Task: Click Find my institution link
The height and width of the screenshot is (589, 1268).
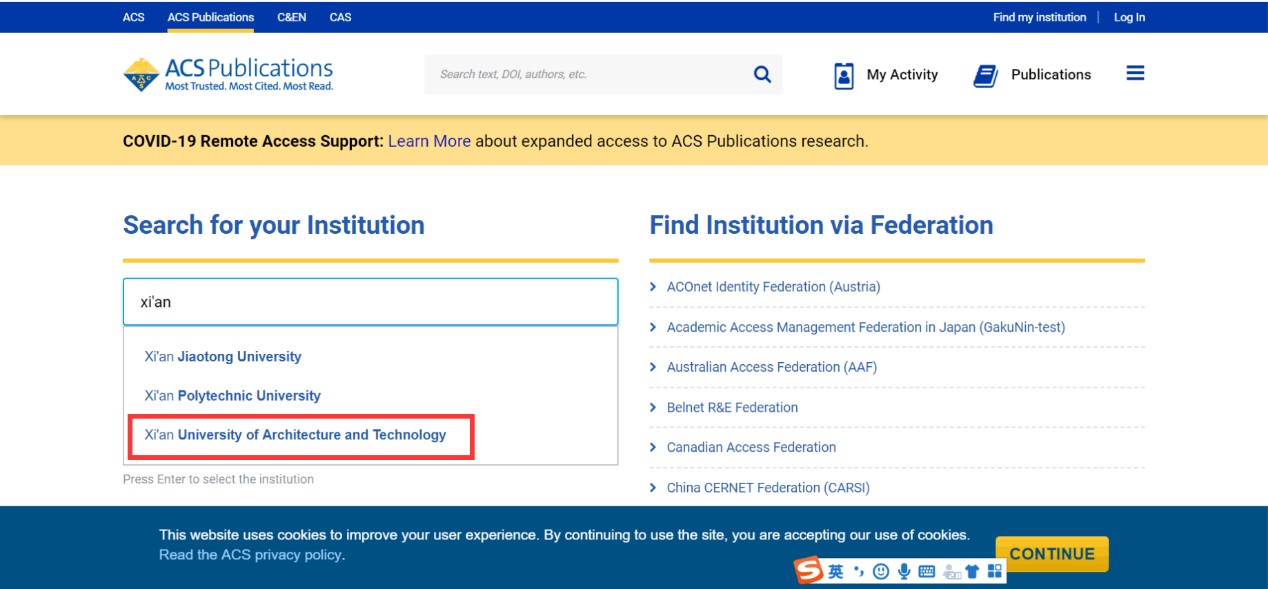Action: pos(1039,17)
